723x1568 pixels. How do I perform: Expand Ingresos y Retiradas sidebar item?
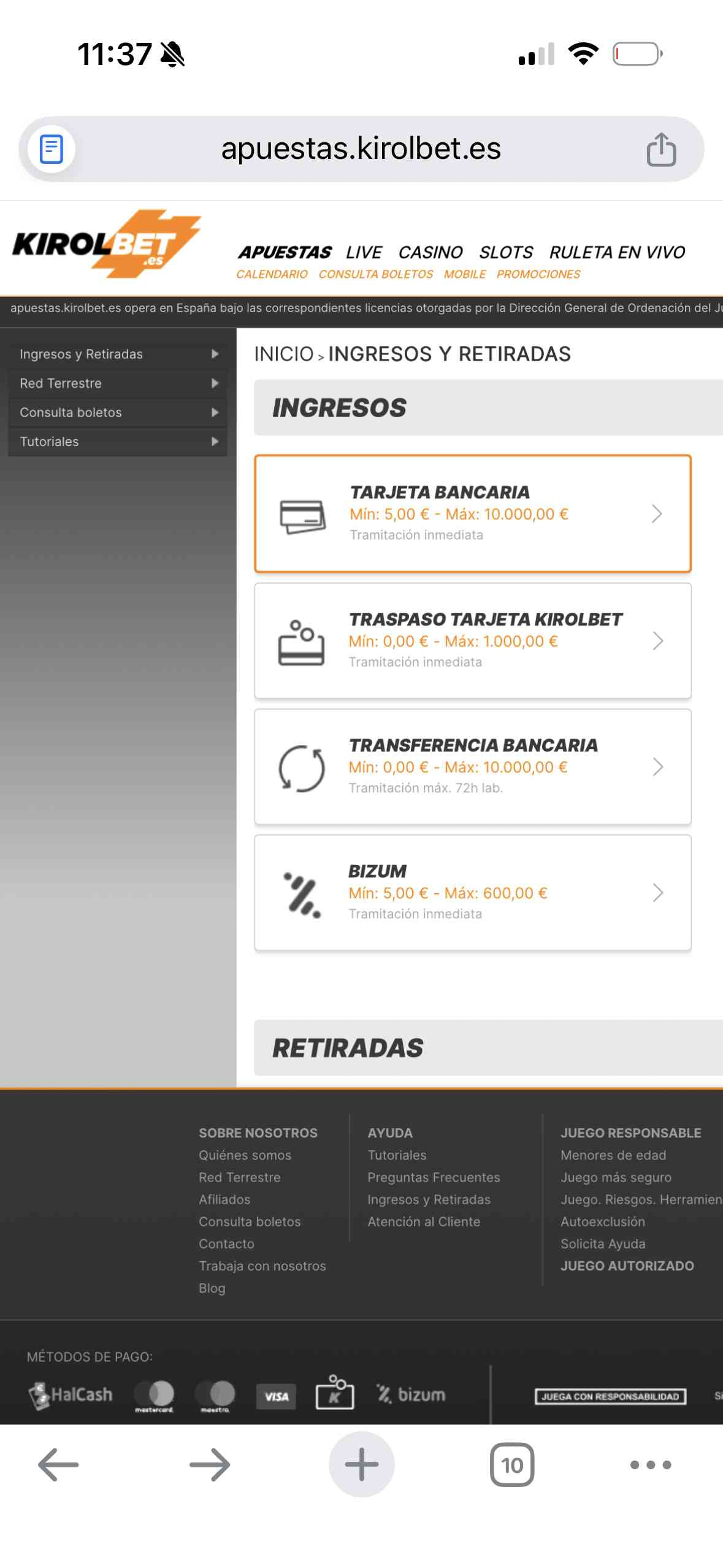coord(118,354)
